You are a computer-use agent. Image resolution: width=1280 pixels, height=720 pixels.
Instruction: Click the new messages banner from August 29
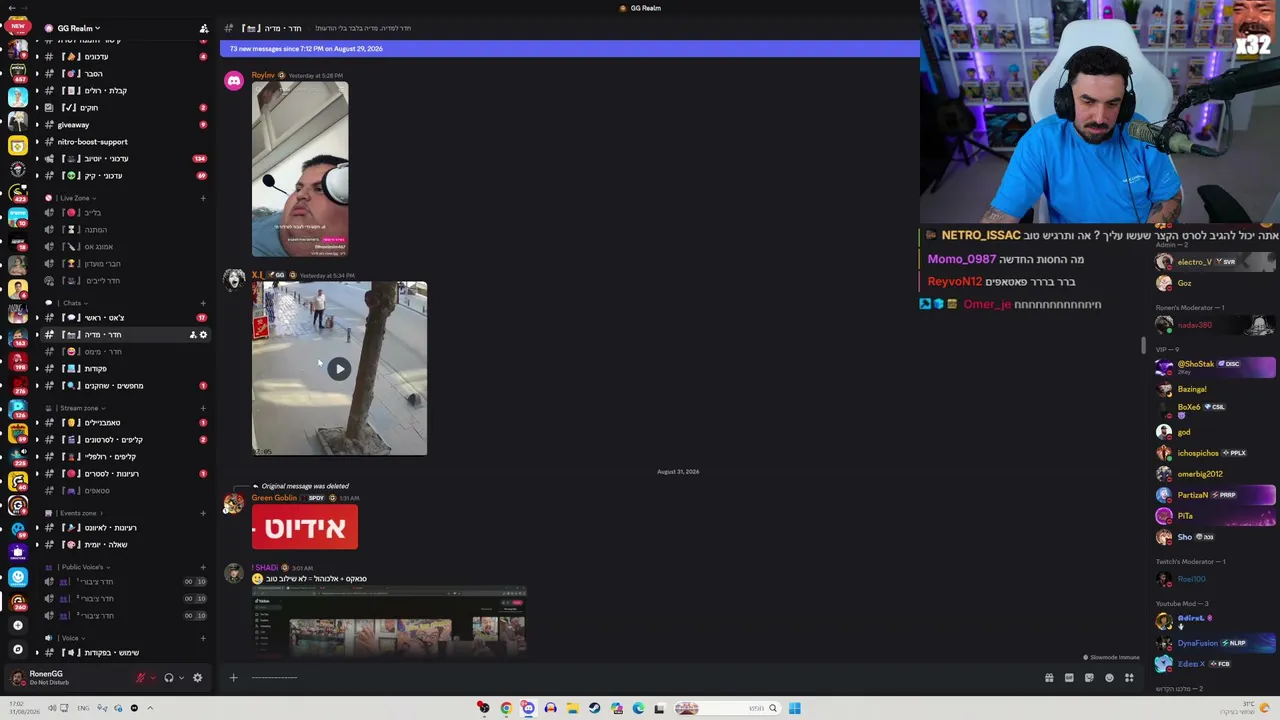tap(569, 48)
